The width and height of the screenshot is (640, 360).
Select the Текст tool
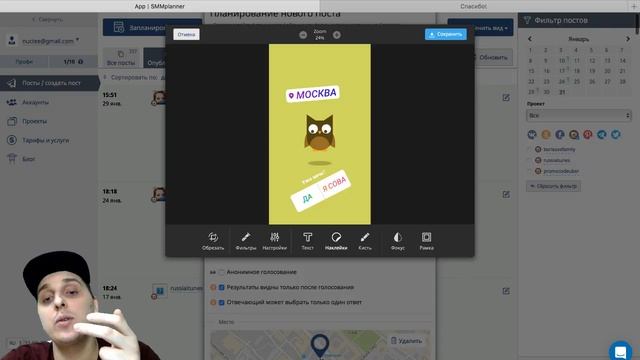click(x=307, y=241)
